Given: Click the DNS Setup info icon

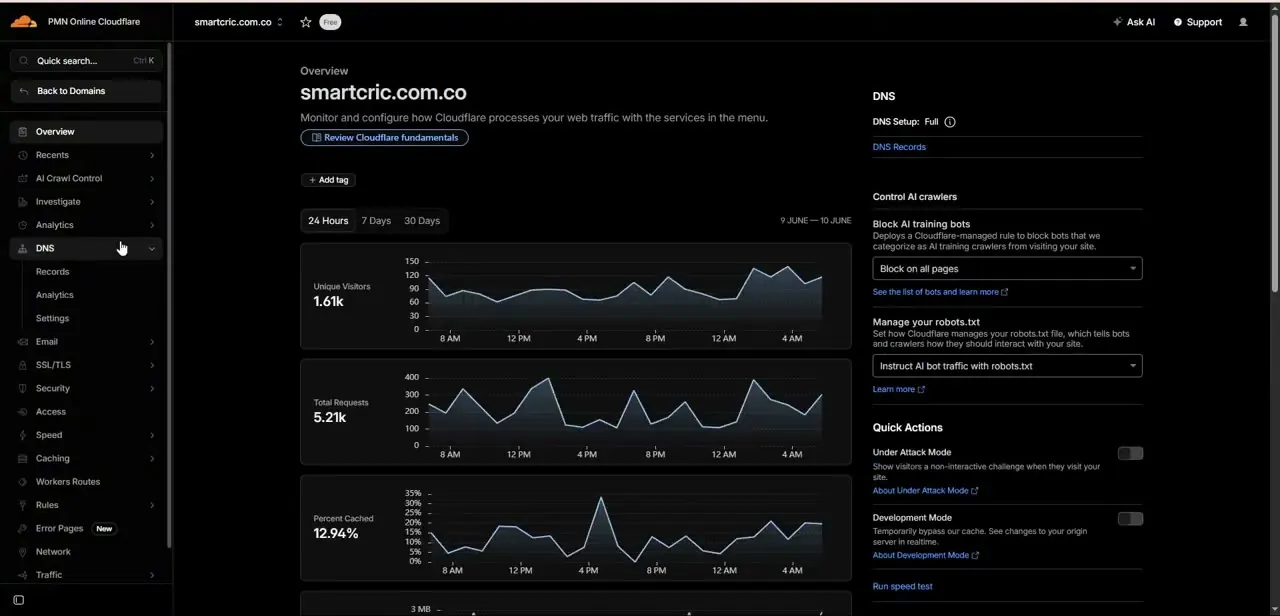Looking at the screenshot, I should coord(950,122).
